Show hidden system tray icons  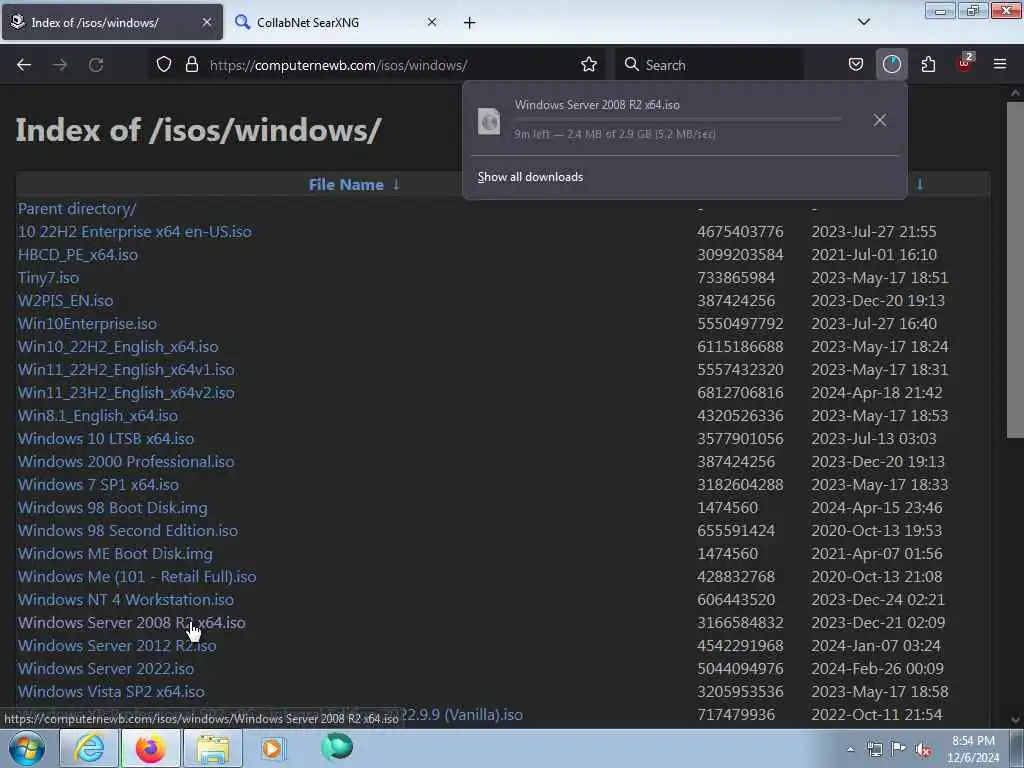tap(850, 750)
